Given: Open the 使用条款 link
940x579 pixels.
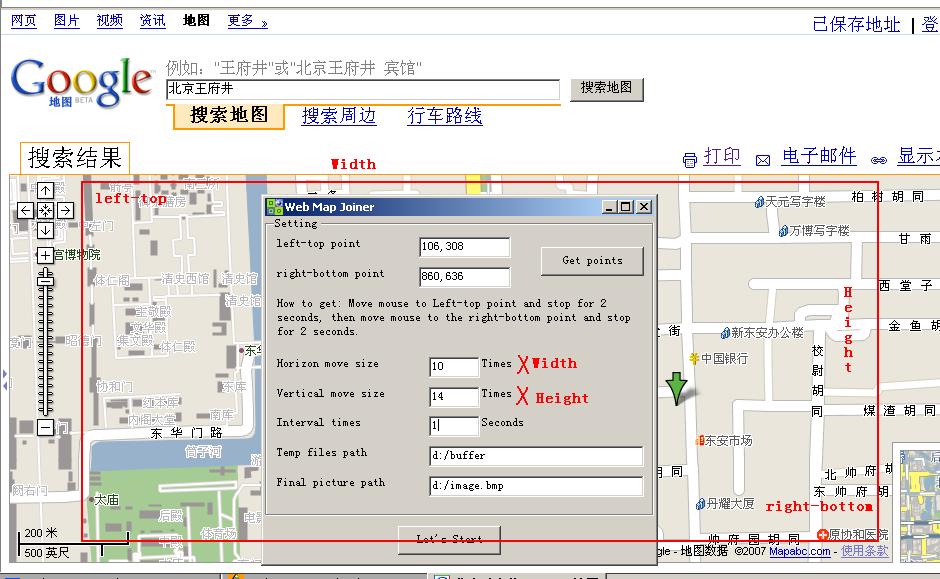Looking at the screenshot, I should [864, 551].
